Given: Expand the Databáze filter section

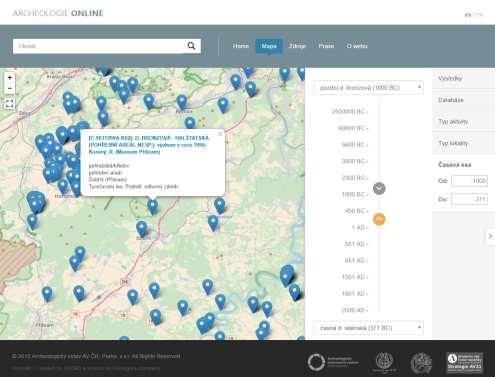Looking at the screenshot, I should pos(463,100).
